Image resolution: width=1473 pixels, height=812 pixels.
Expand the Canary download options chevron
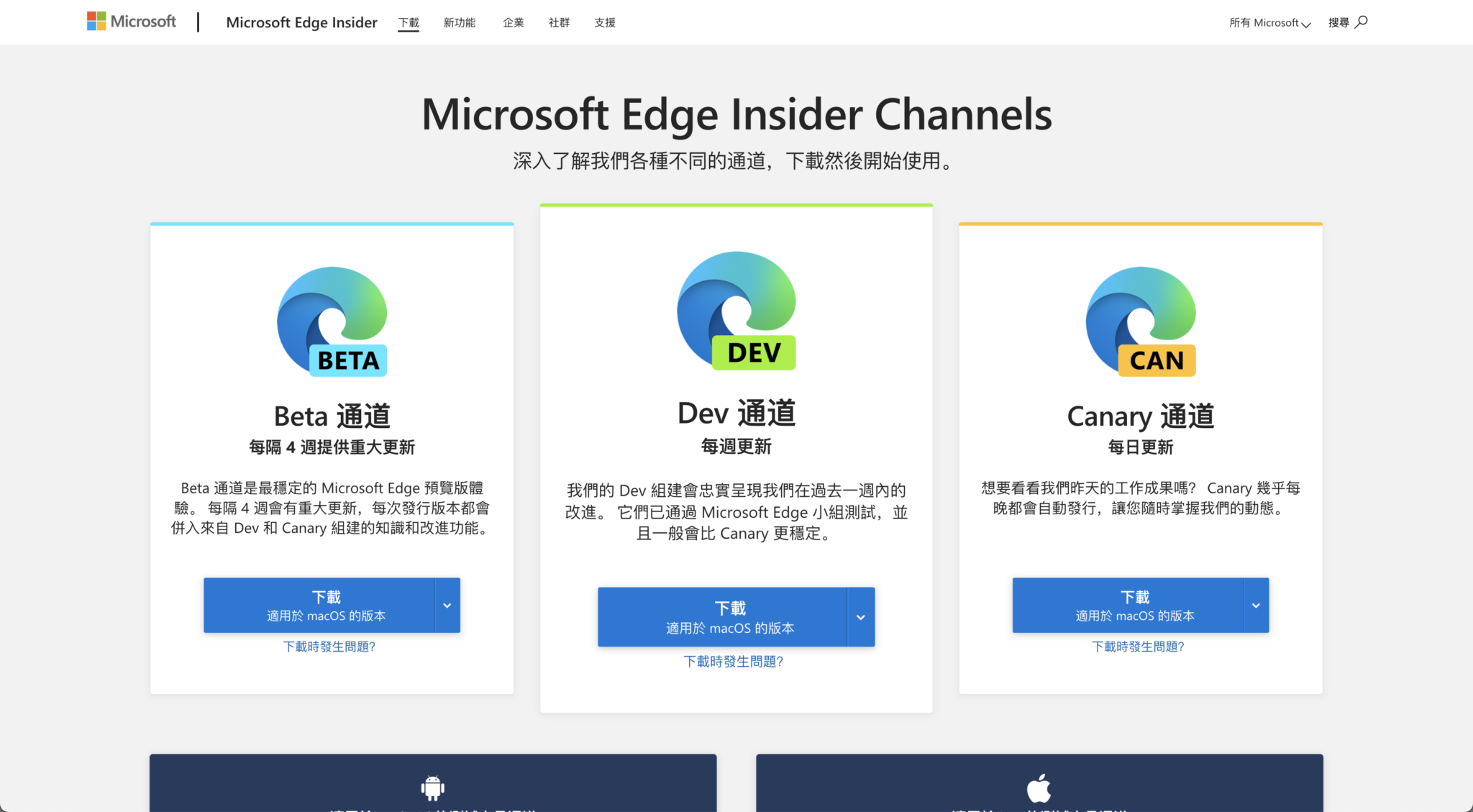pos(1254,605)
